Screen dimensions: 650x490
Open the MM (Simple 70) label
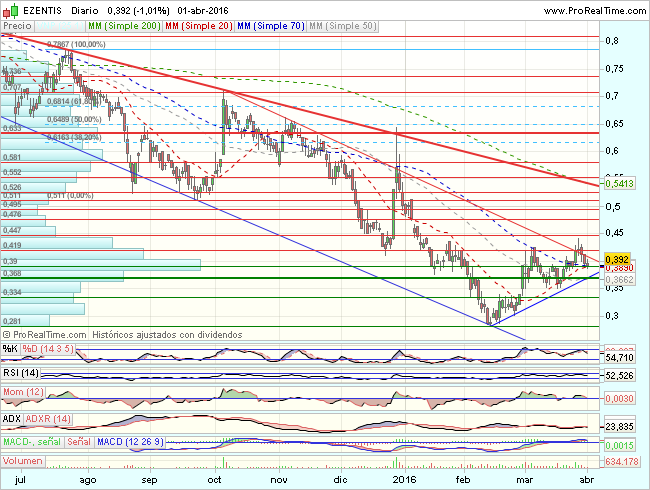tap(271, 26)
